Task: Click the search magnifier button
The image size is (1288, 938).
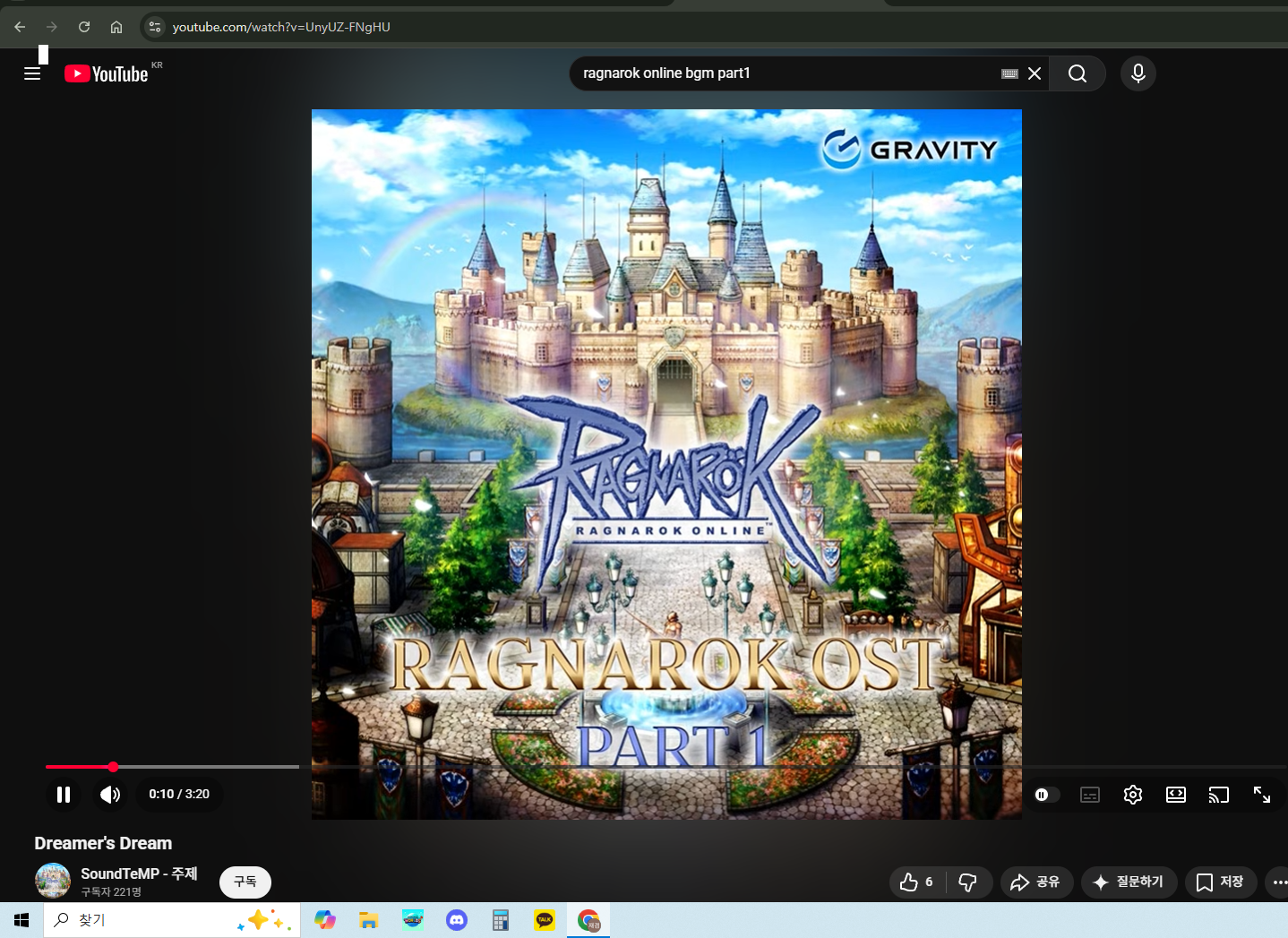Action: click(1077, 73)
